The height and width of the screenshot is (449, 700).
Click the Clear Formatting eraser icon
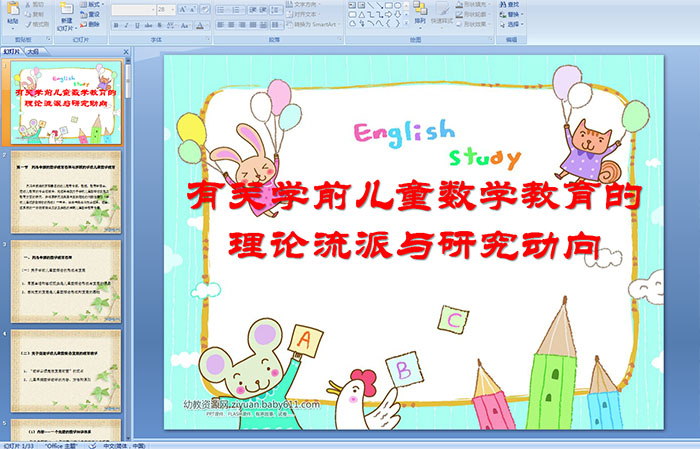205,9
